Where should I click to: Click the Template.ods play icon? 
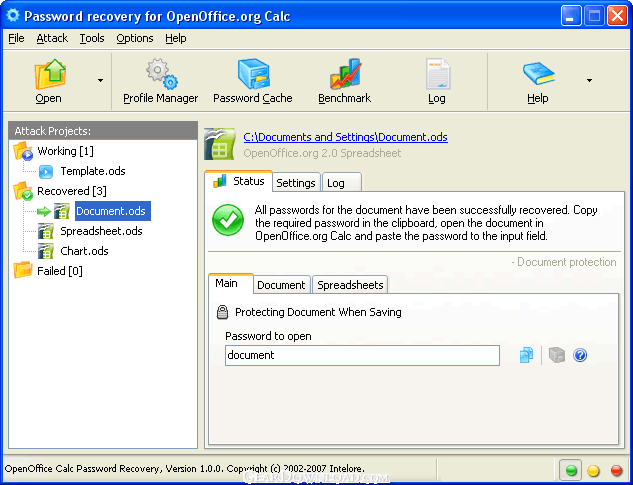(x=46, y=172)
